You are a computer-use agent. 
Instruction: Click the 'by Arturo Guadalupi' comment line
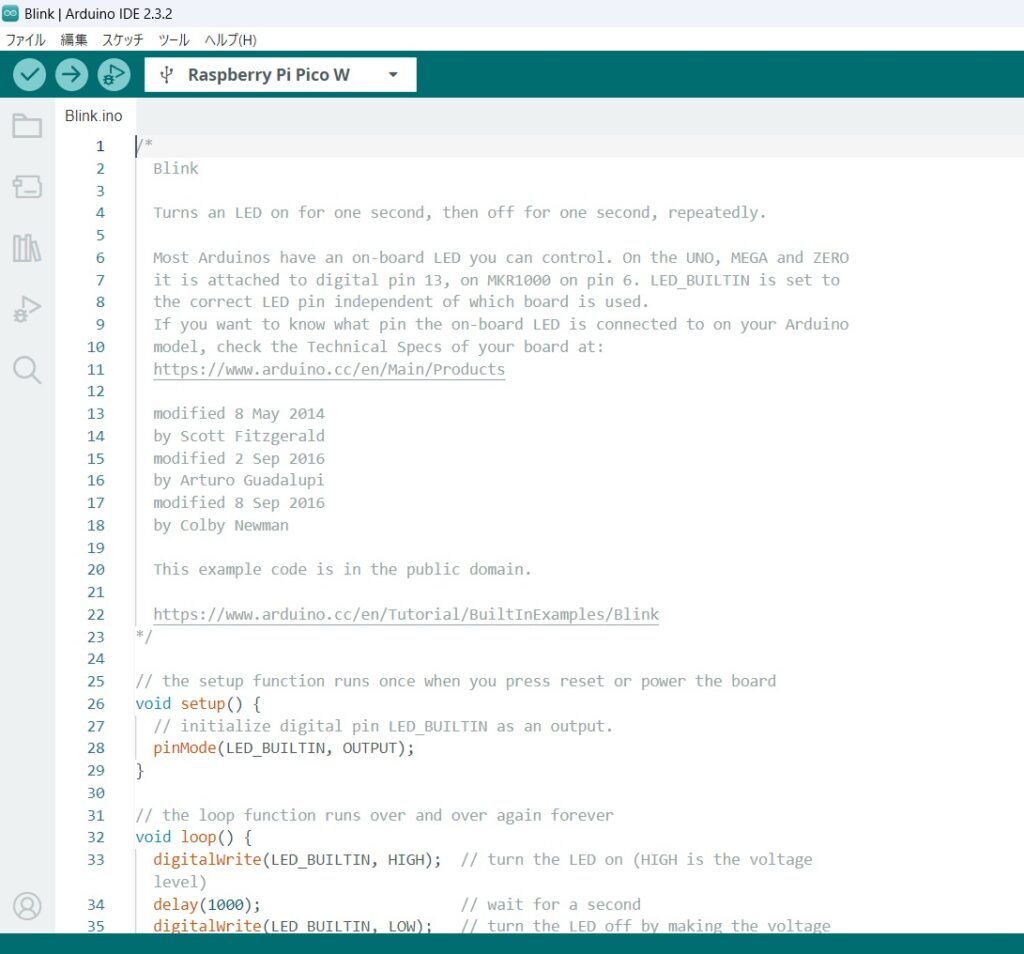(x=238, y=481)
